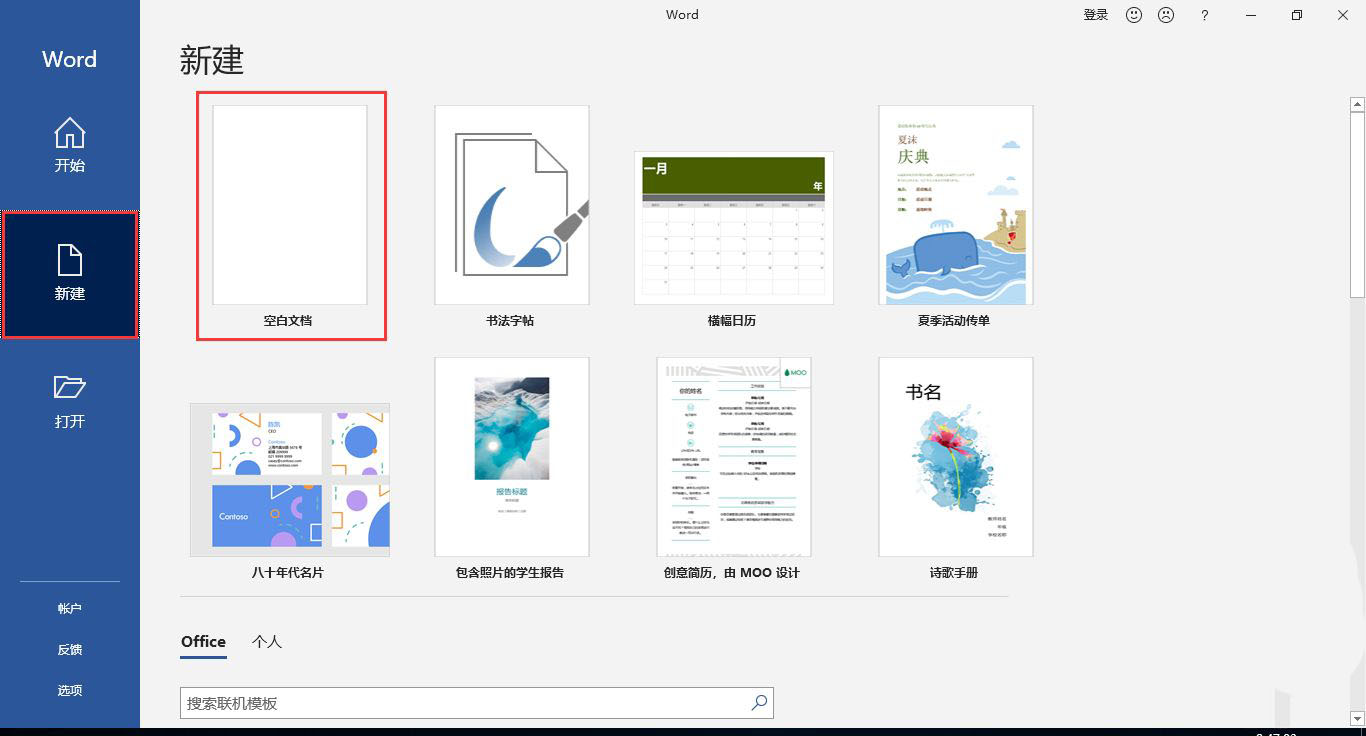Open the 书法字帖 template
The image size is (1366, 736).
click(x=512, y=204)
